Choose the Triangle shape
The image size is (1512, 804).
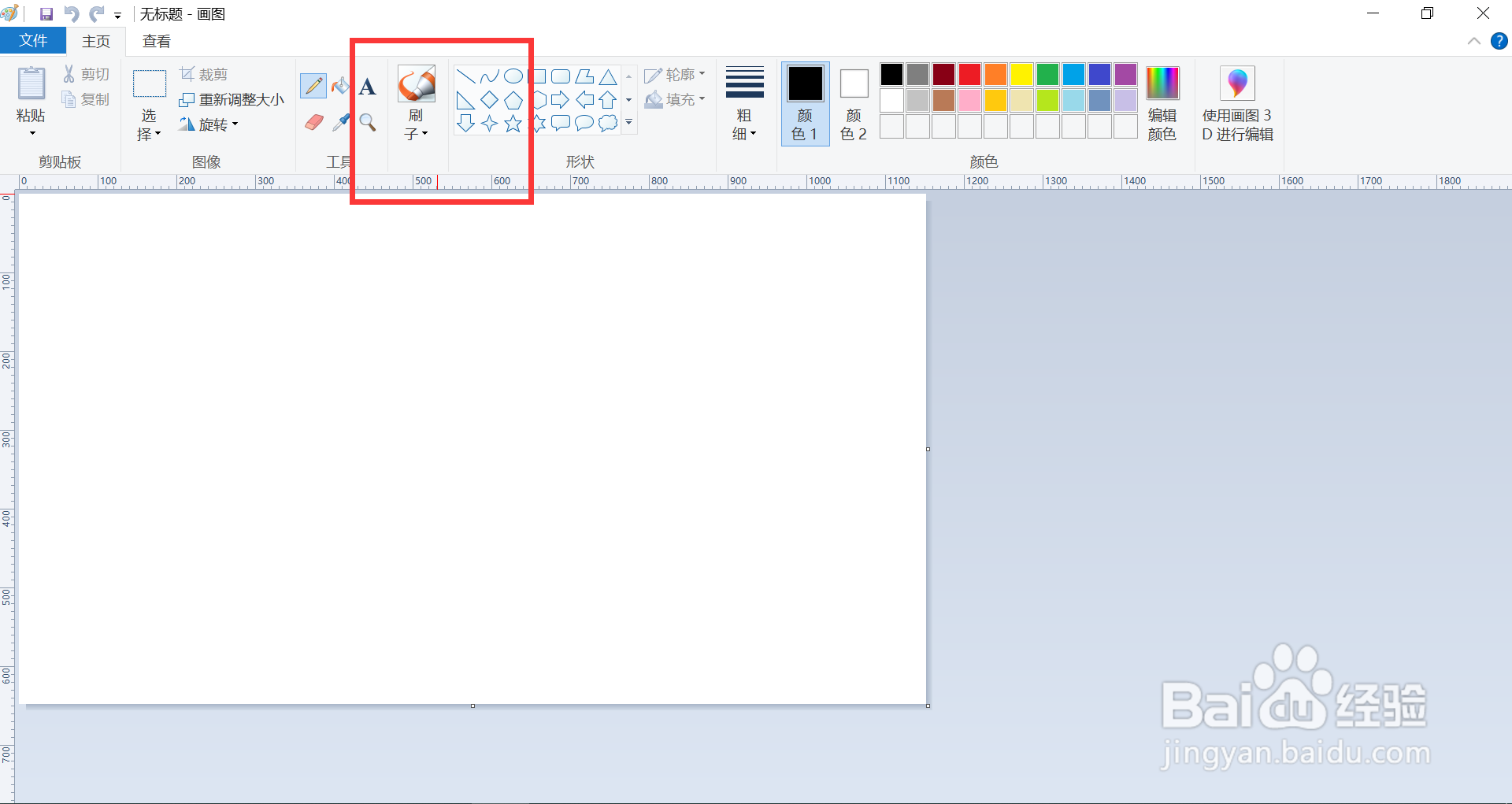tap(607, 76)
